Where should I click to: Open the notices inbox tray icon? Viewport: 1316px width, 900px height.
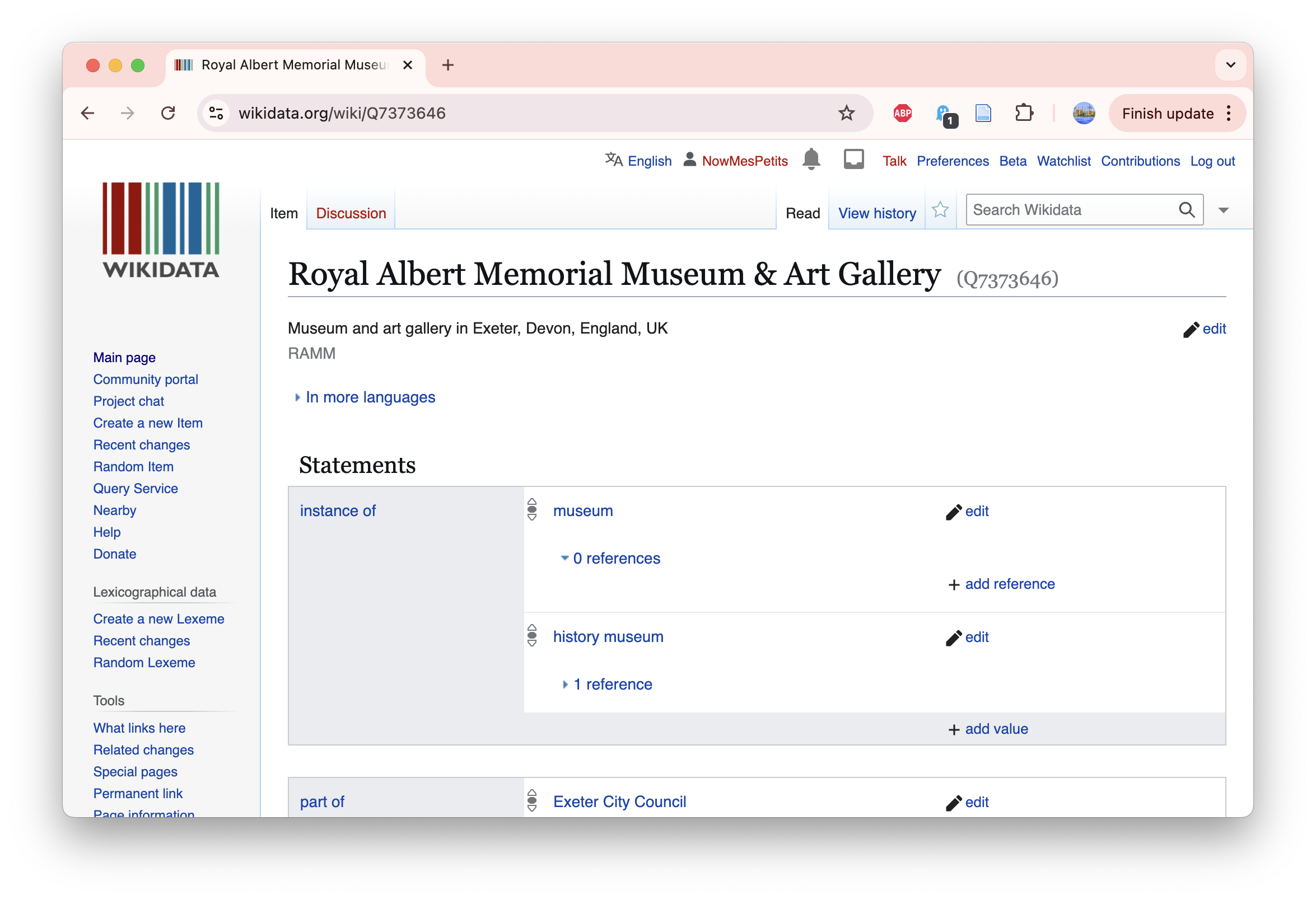853,160
